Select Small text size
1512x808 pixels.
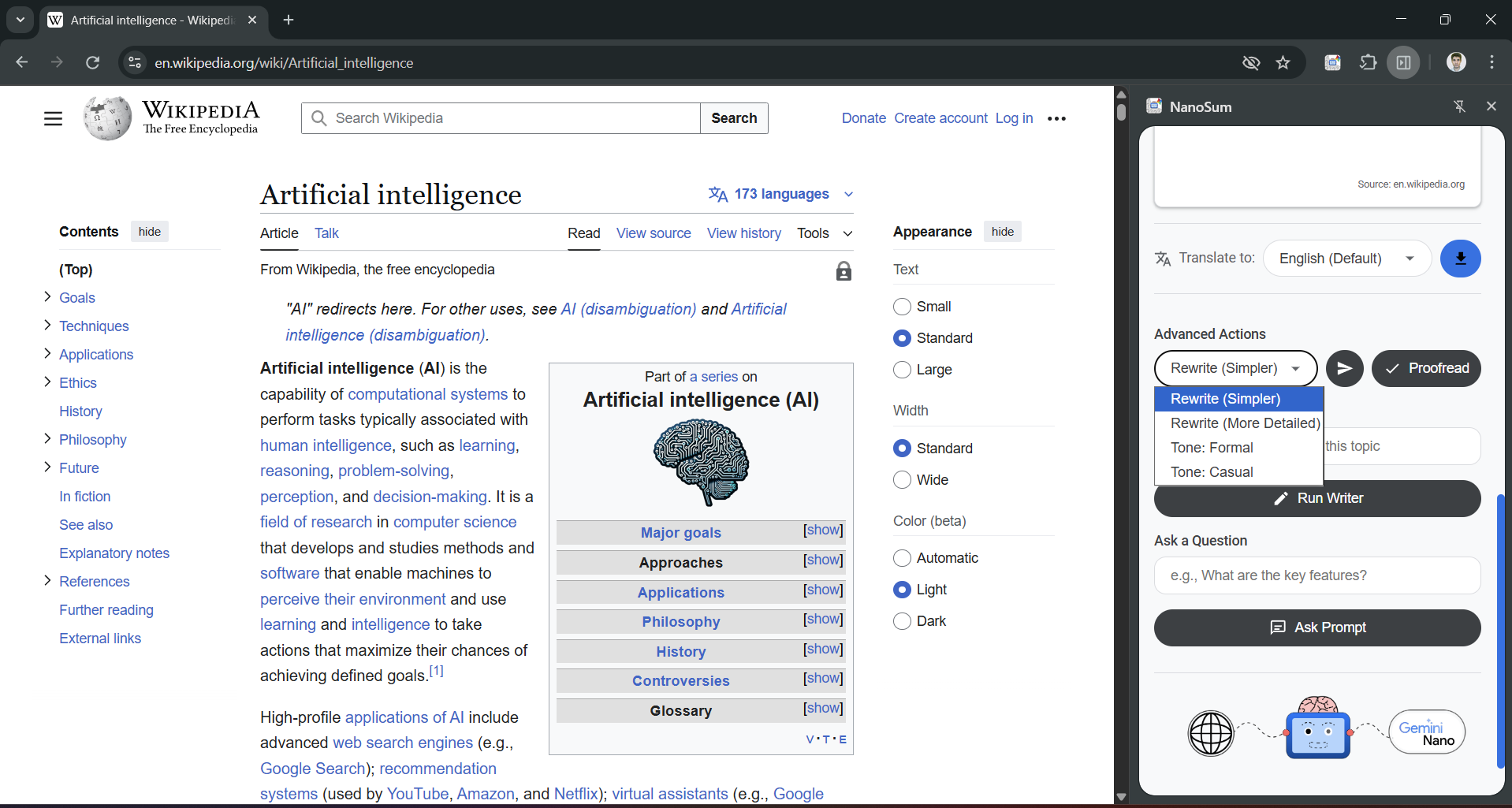click(903, 307)
